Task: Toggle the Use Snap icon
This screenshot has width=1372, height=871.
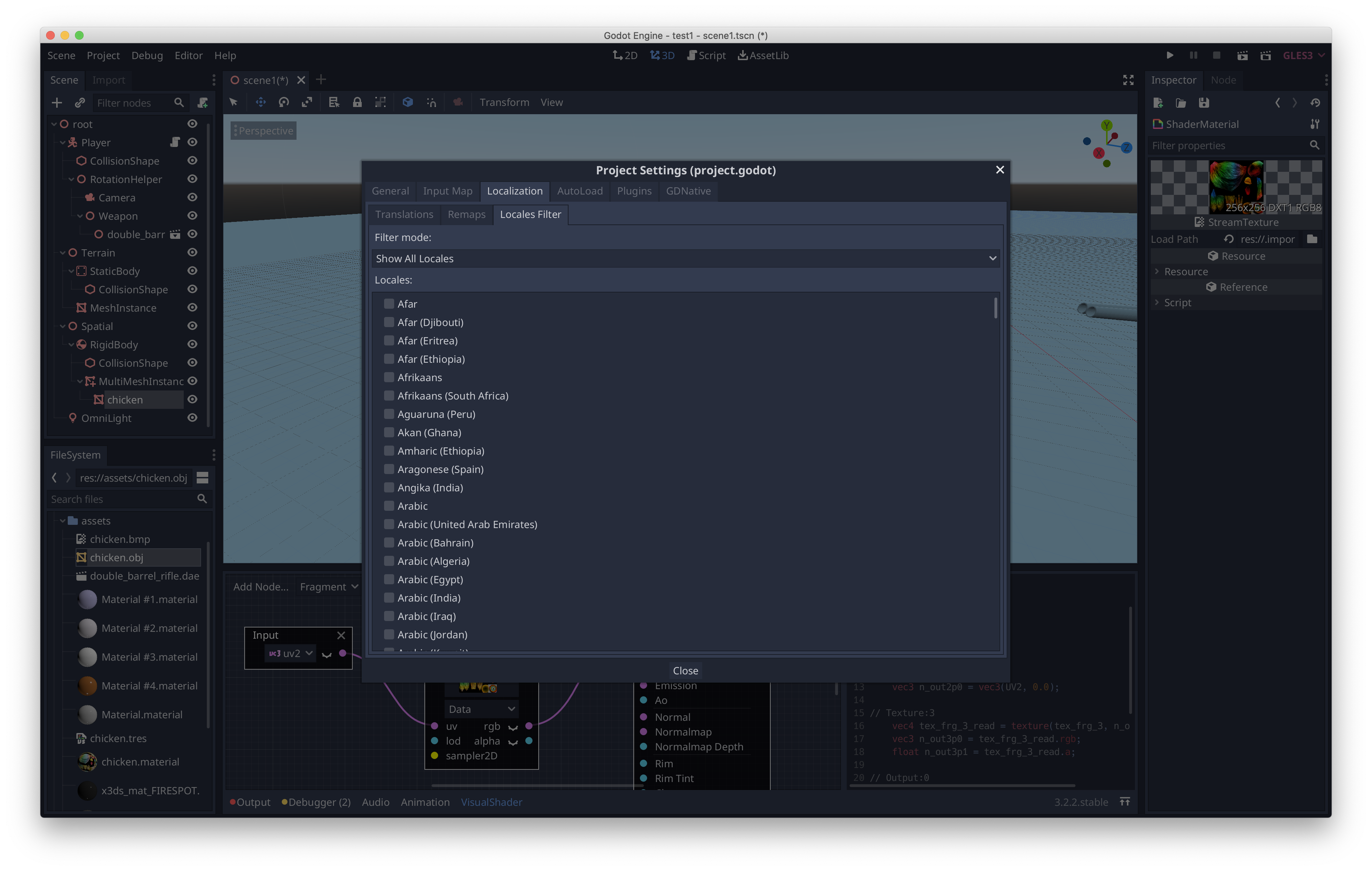Action: [x=431, y=102]
